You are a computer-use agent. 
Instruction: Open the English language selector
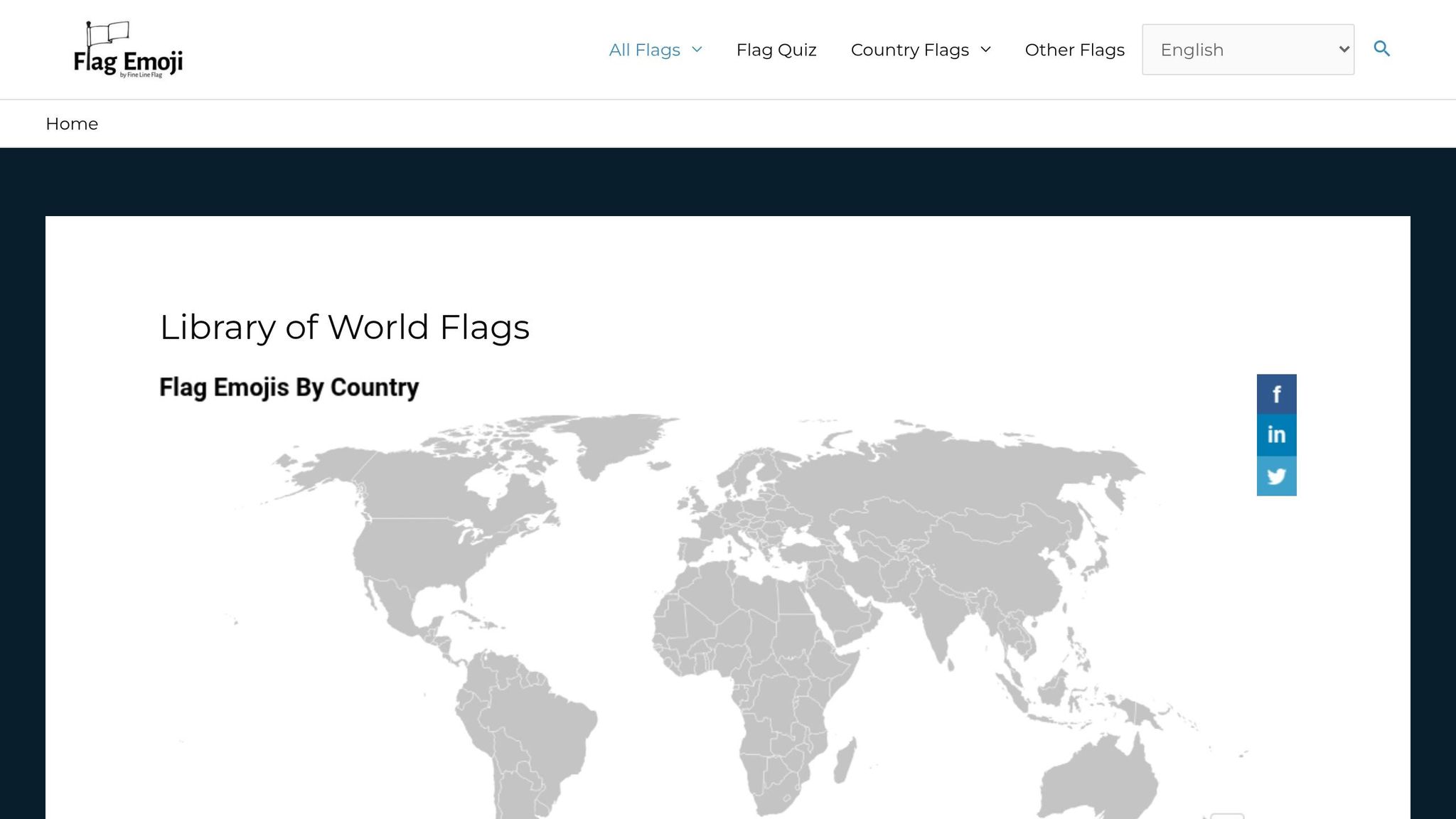pyautogui.click(x=1248, y=49)
